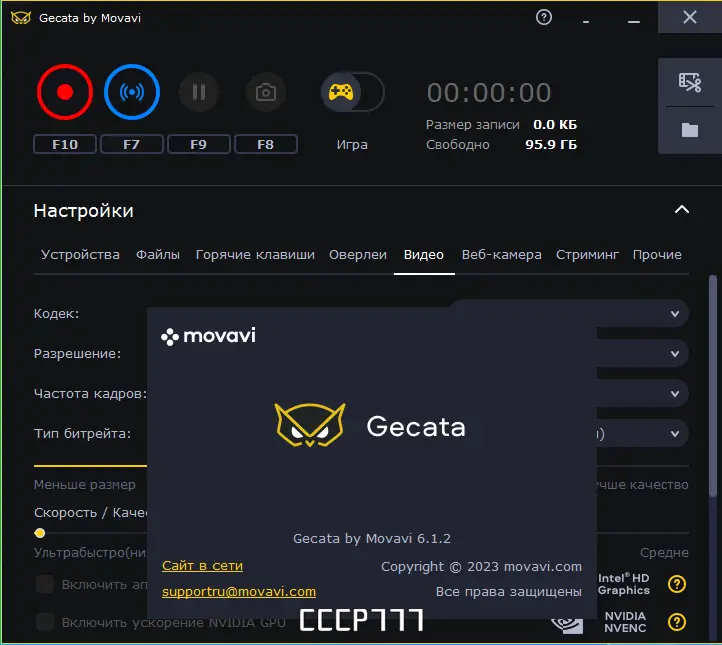Image resolution: width=722 pixels, height=645 pixels.
Task: Toggle the Включить ап... checkbox above NVIDIA
Action: click(x=45, y=584)
